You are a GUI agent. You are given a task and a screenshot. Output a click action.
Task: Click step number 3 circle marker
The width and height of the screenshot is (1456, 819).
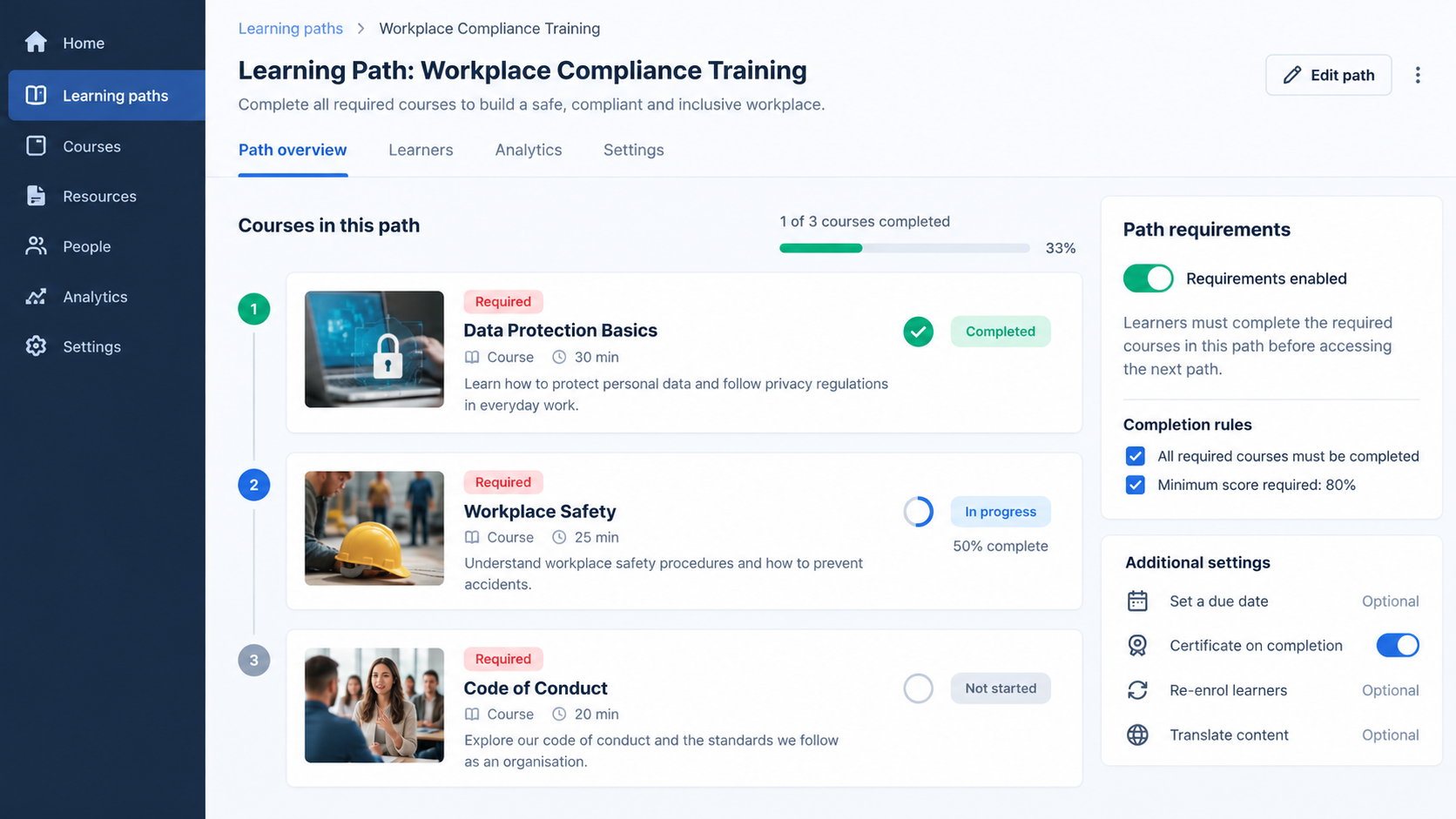click(x=254, y=660)
